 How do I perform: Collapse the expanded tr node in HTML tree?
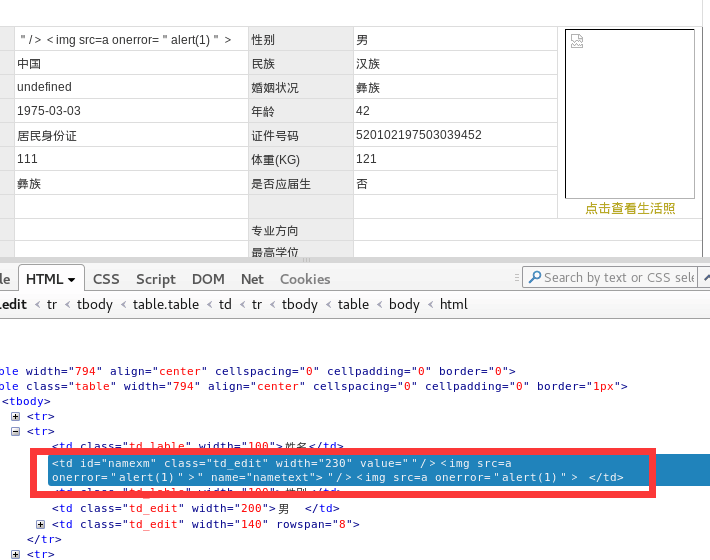16,431
